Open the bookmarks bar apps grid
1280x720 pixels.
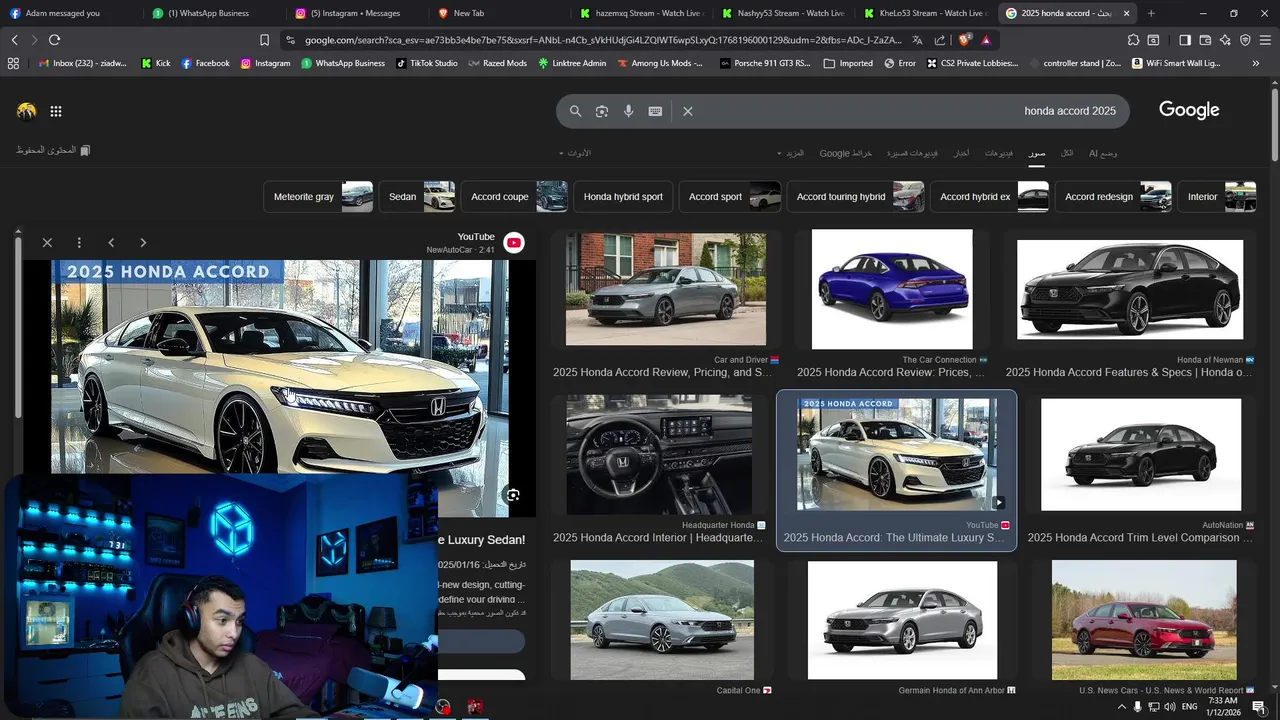click(x=13, y=63)
